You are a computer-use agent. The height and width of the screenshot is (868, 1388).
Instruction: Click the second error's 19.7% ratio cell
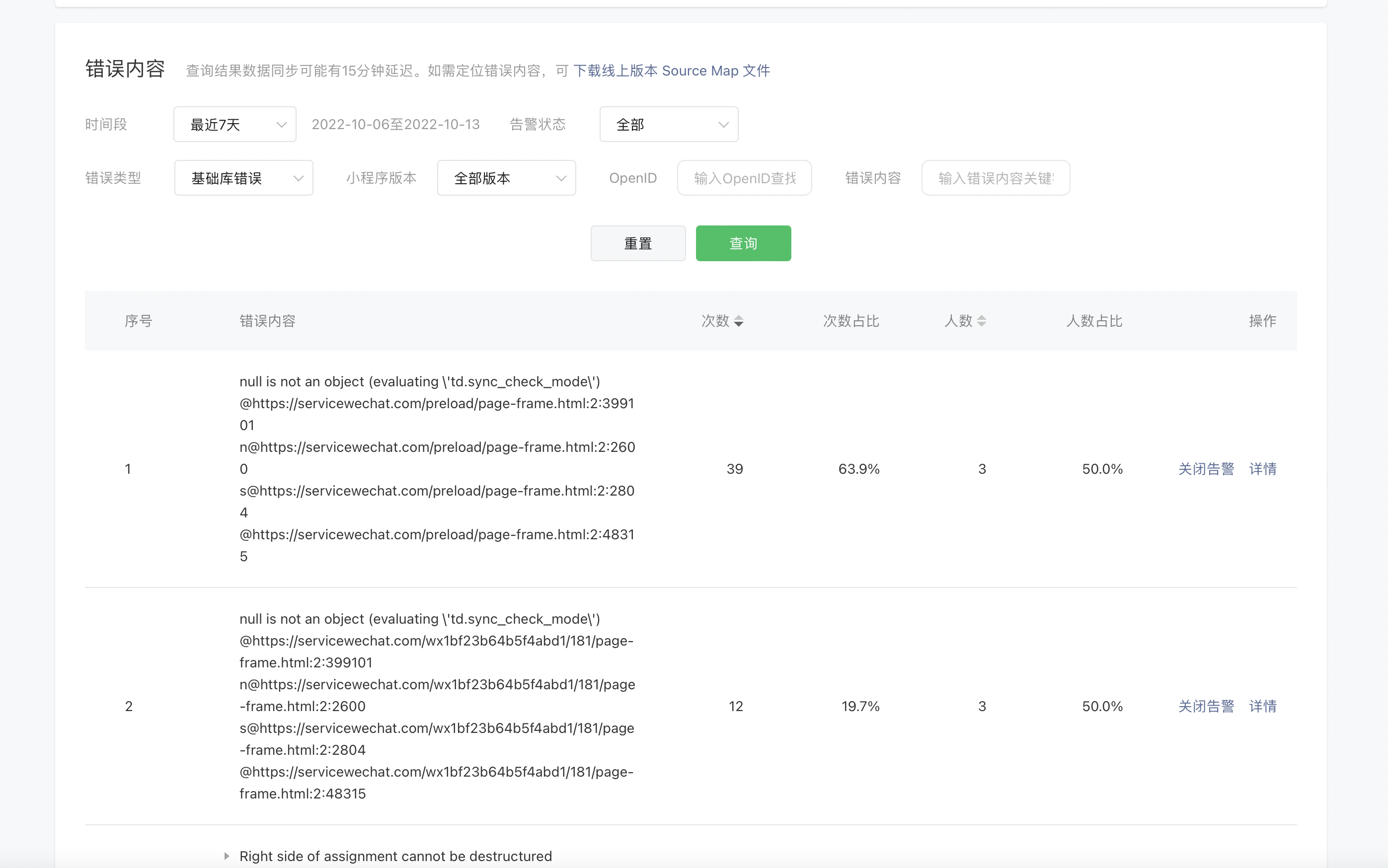860,706
